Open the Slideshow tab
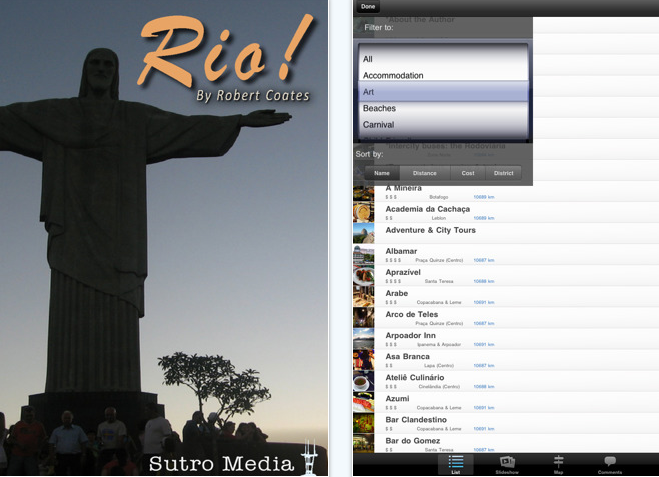This screenshot has height=477, width=659. tap(507, 464)
